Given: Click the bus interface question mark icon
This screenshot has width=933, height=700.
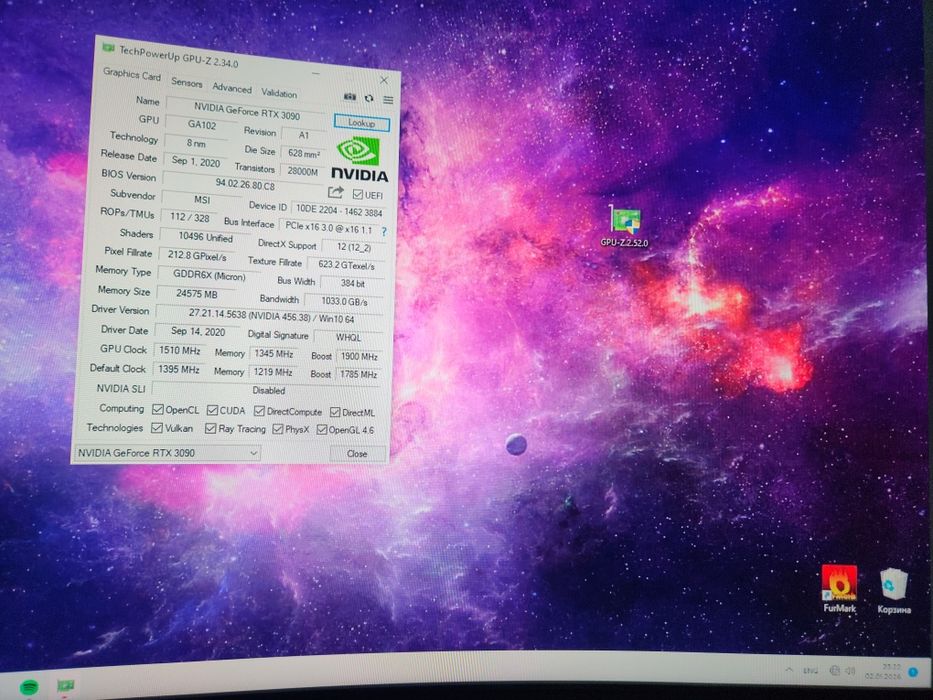Looking at the screenshot, I should [x=384, y=232].
